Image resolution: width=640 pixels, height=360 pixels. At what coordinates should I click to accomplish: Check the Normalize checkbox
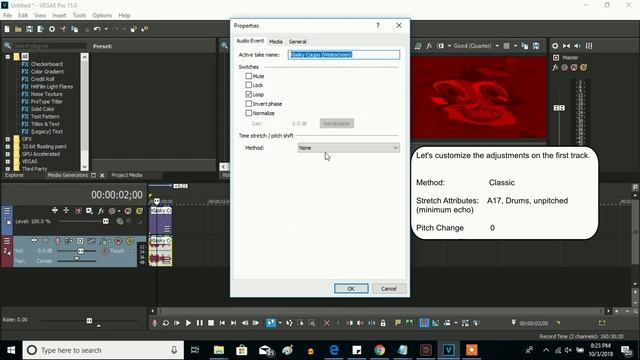tap(249, 113)
